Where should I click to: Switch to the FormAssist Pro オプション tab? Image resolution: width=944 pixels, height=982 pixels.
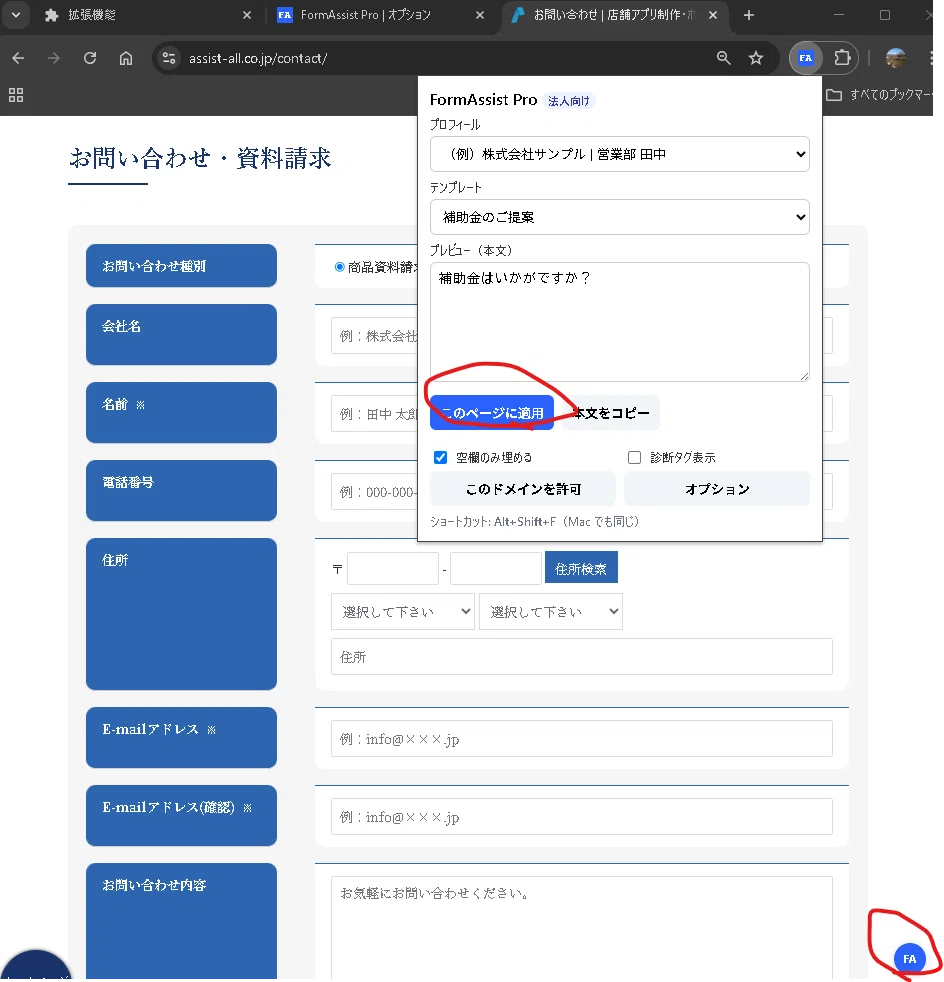click(376, 15)
